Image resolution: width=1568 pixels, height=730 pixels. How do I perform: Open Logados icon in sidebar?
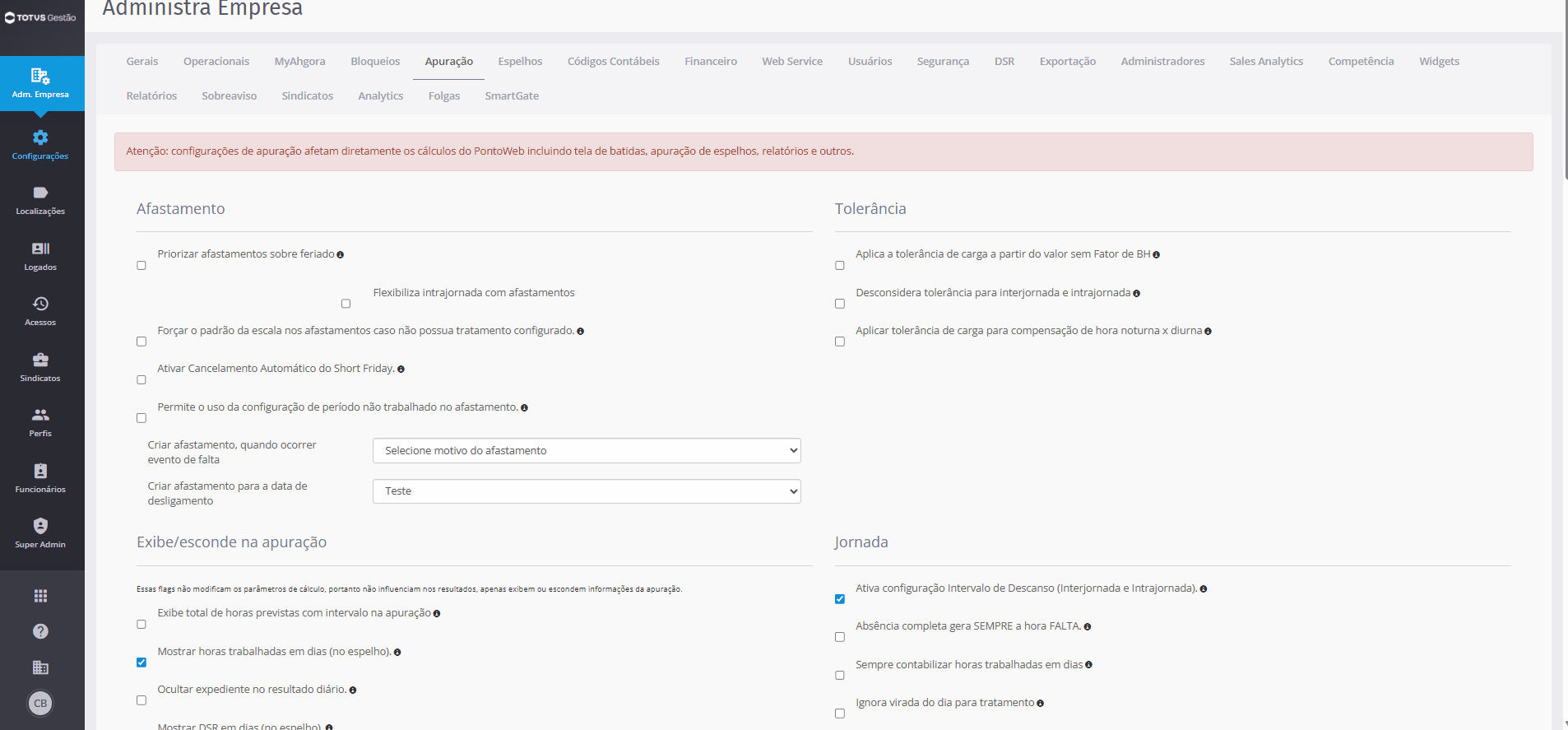(x=40, y=249)
